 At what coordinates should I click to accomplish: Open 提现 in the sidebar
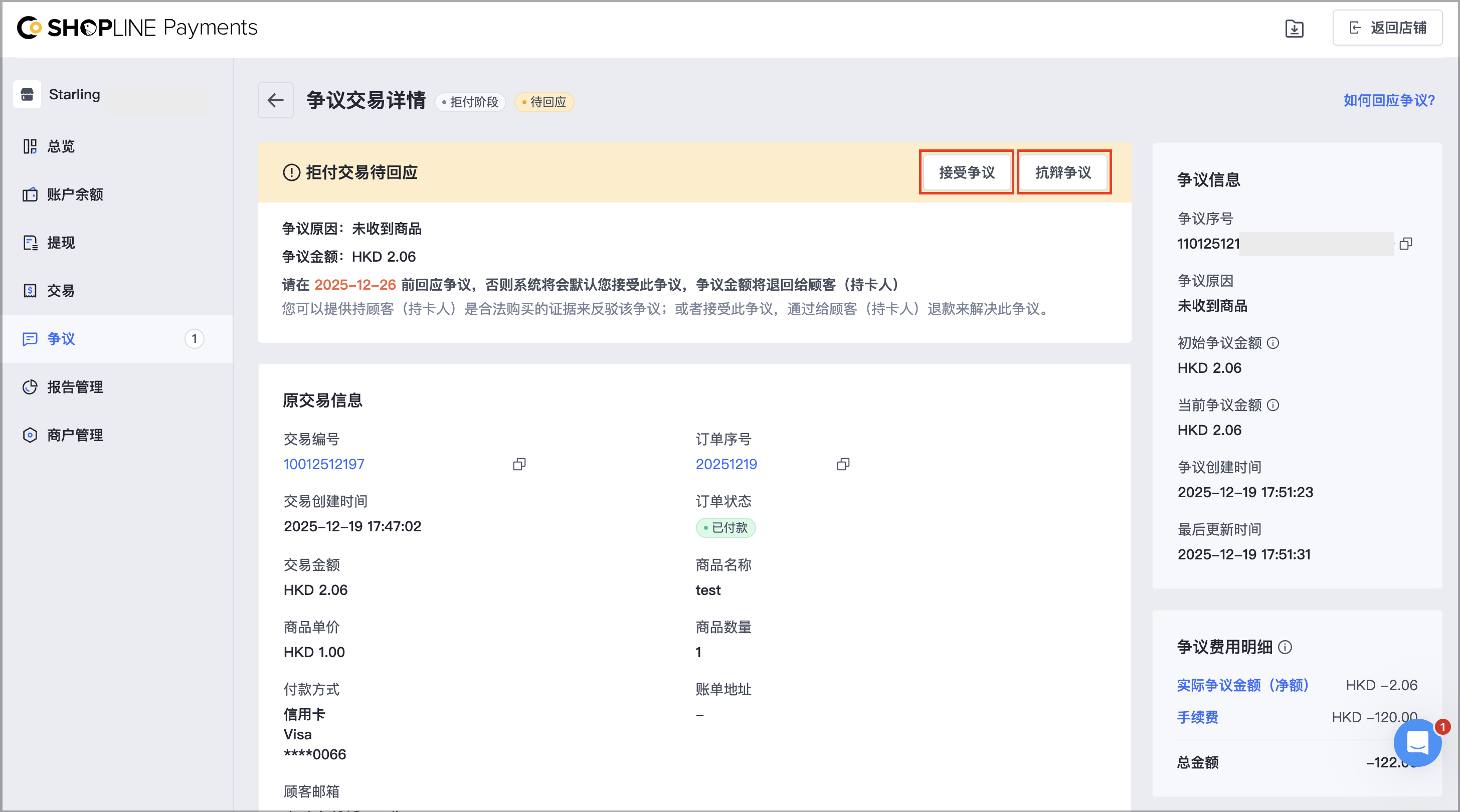tap(117, 243)
